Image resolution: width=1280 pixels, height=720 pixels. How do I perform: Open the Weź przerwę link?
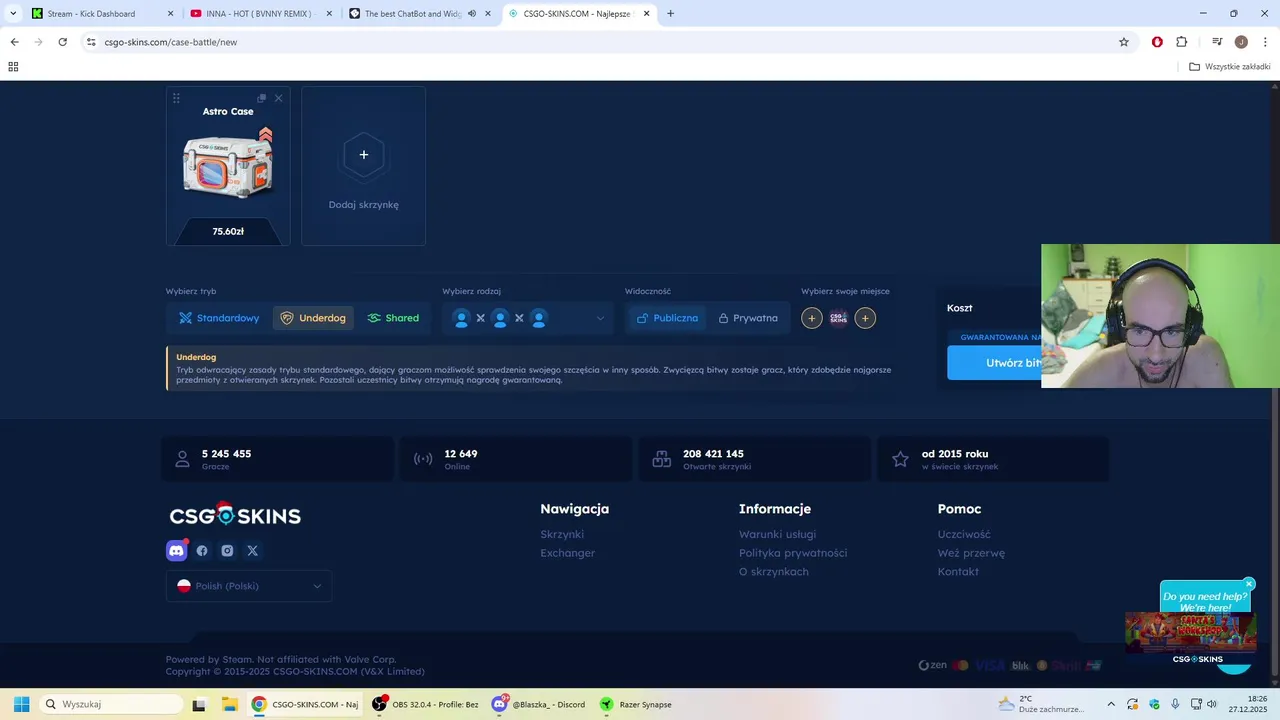[971, 553]
